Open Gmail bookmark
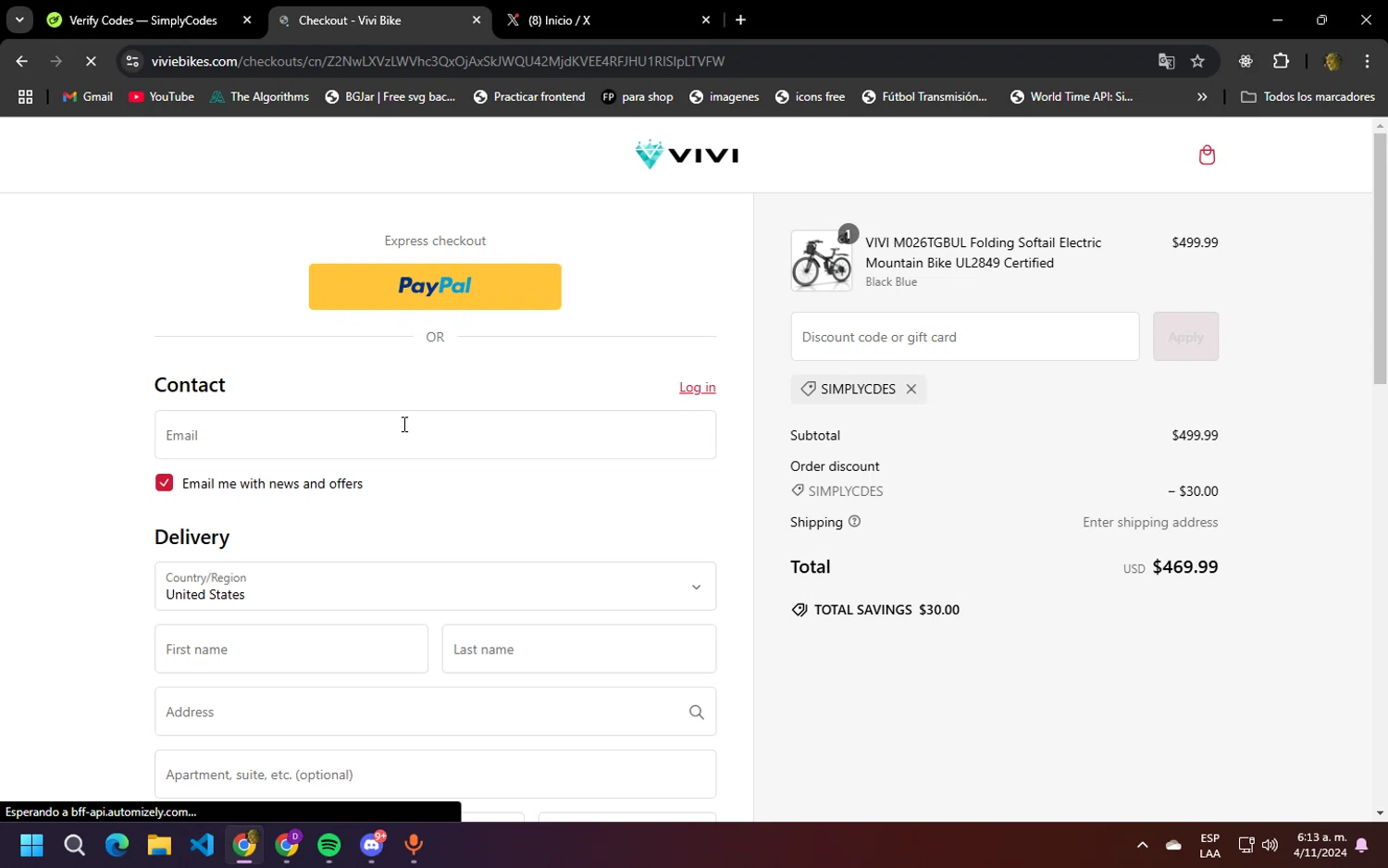1388x868 pixels. pos(88,96)
